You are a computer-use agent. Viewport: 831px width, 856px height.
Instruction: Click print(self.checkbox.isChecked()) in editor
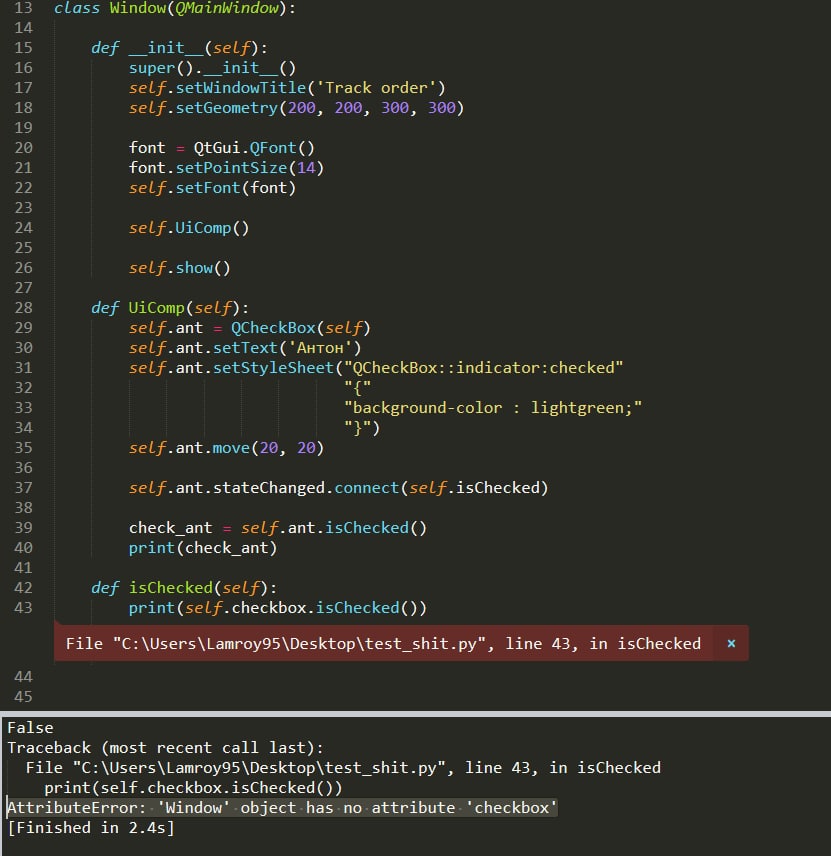point(278,608)
